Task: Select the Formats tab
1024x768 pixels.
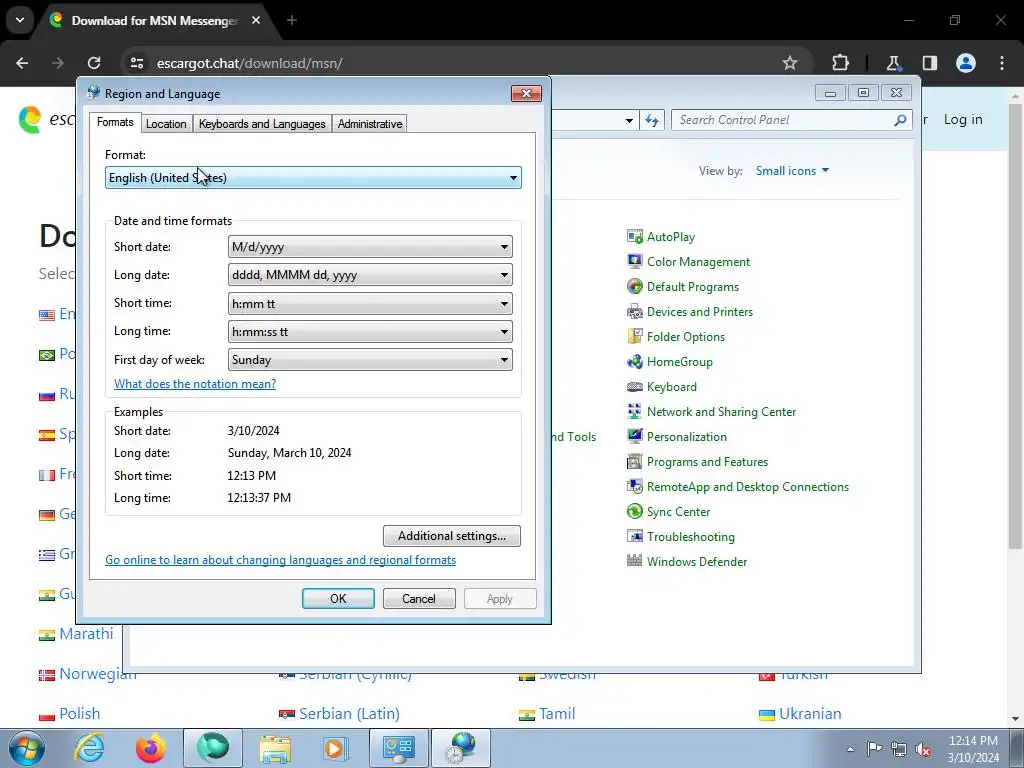Action: coord(115,122)
